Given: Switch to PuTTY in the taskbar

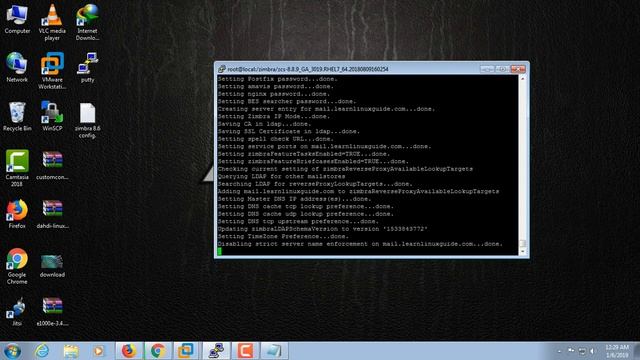Looking at the screenshot, I should click(216, 351).
